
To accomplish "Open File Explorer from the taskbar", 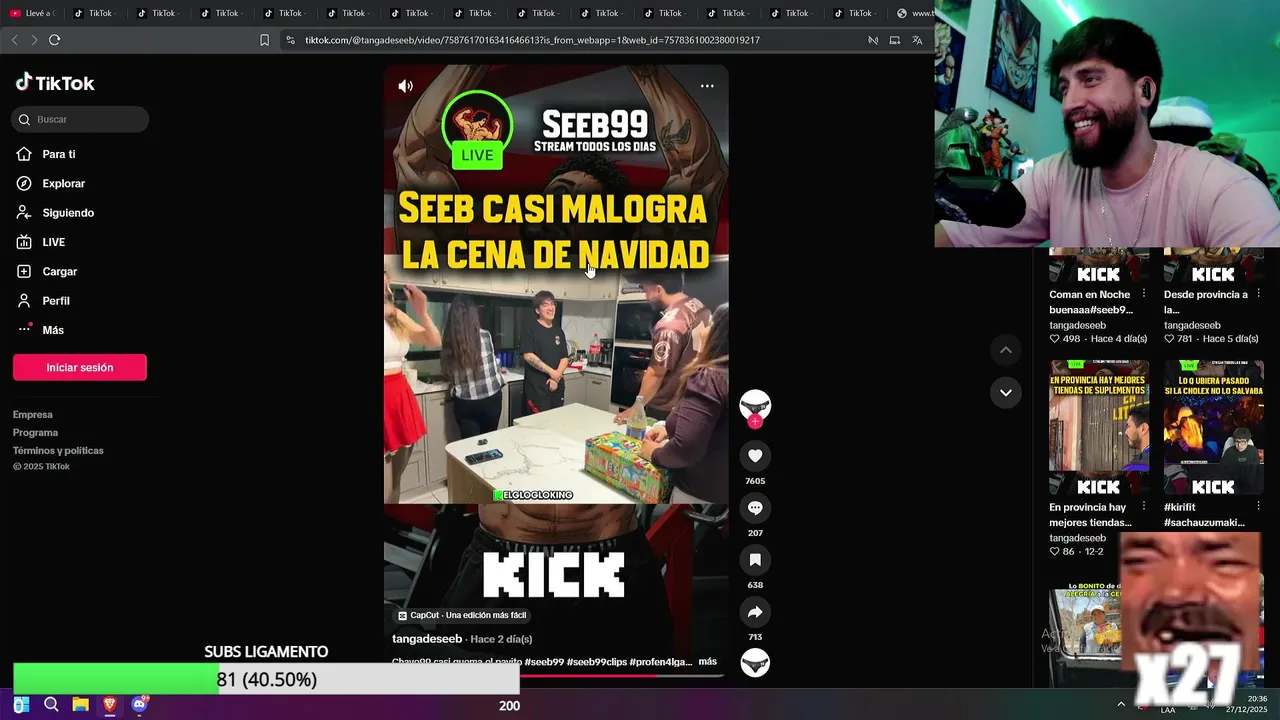I will pyautogui.click(x=80, y=705).
